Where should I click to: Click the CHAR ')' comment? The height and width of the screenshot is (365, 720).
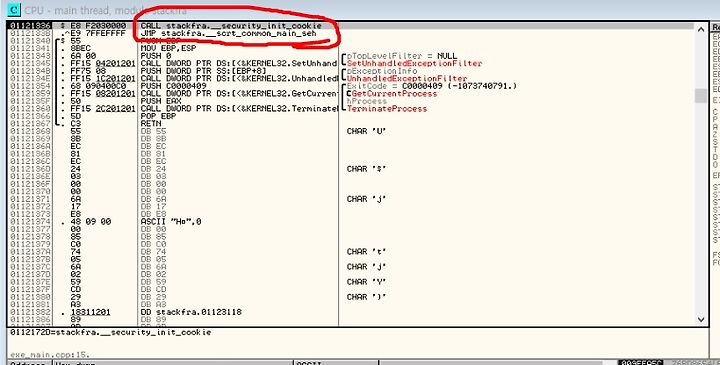[366, 297]
